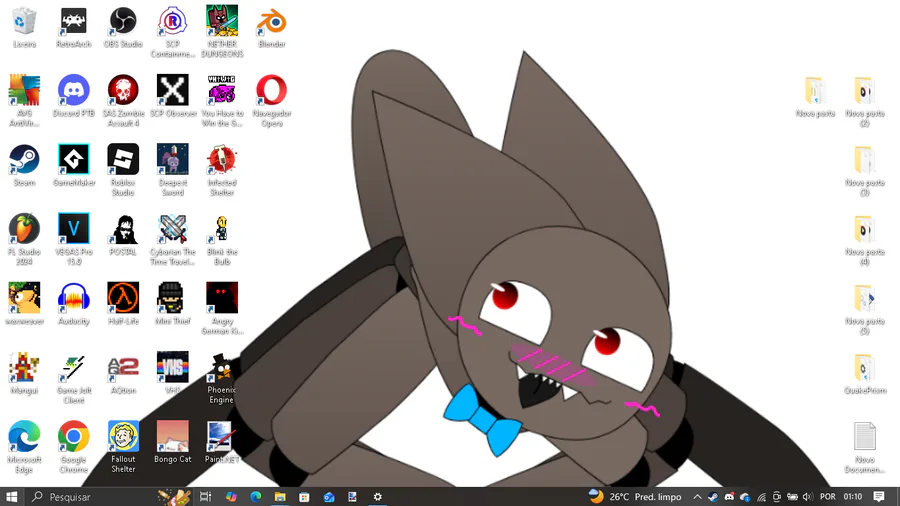The width and height of the screenshot is (900, 506).
Task: Open the volume speaker tray icon
Action: pyautogui.click(x=808, y=497)
